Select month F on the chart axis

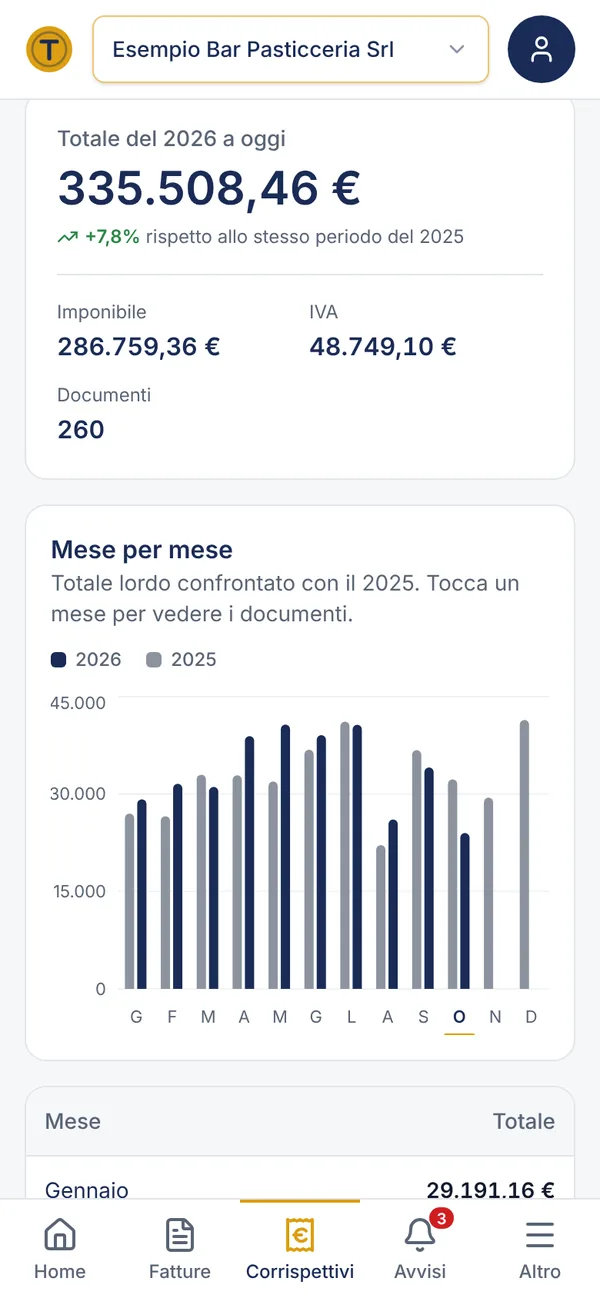(x=172, y=1017)
